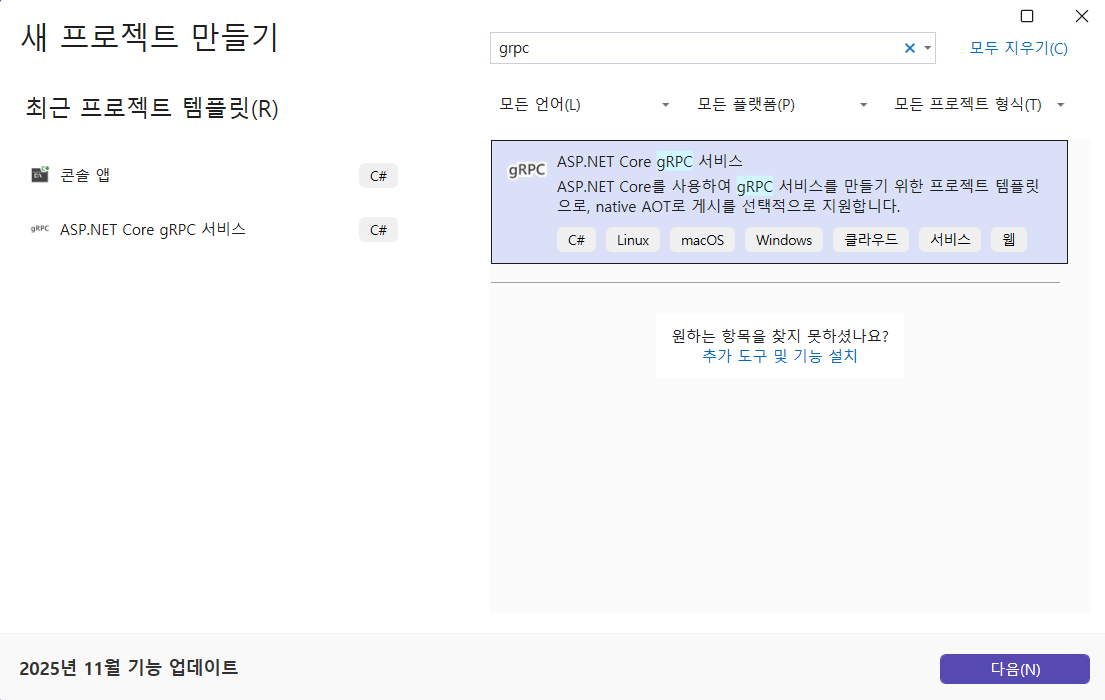Select the 콘솔 앱 recent template
The image size is (1105, 700).
click(x=214, y=175)
